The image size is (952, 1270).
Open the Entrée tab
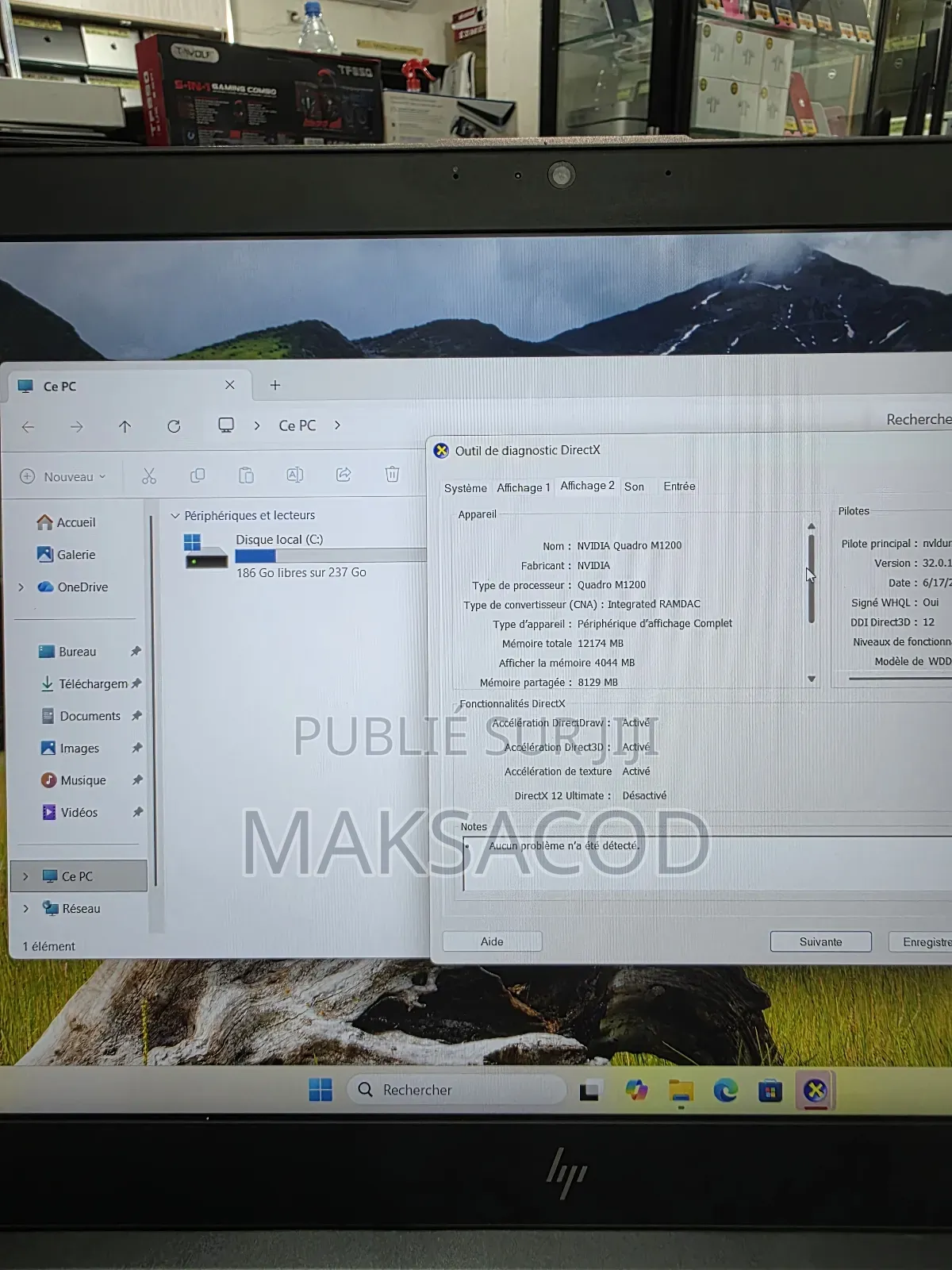pyautogui.click(x=679, y=487)
